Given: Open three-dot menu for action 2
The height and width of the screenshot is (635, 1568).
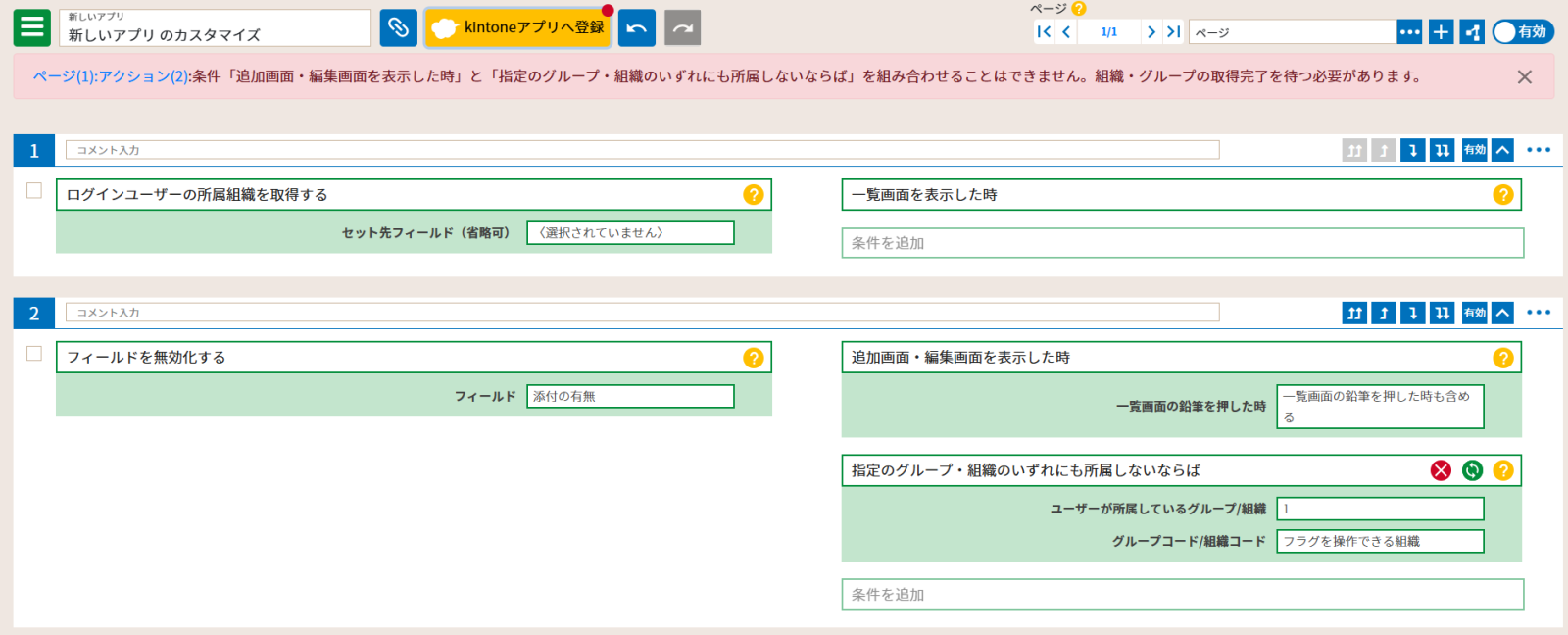Looking at the screenshot, I should pyautogui.click(x=1539, y=313).
